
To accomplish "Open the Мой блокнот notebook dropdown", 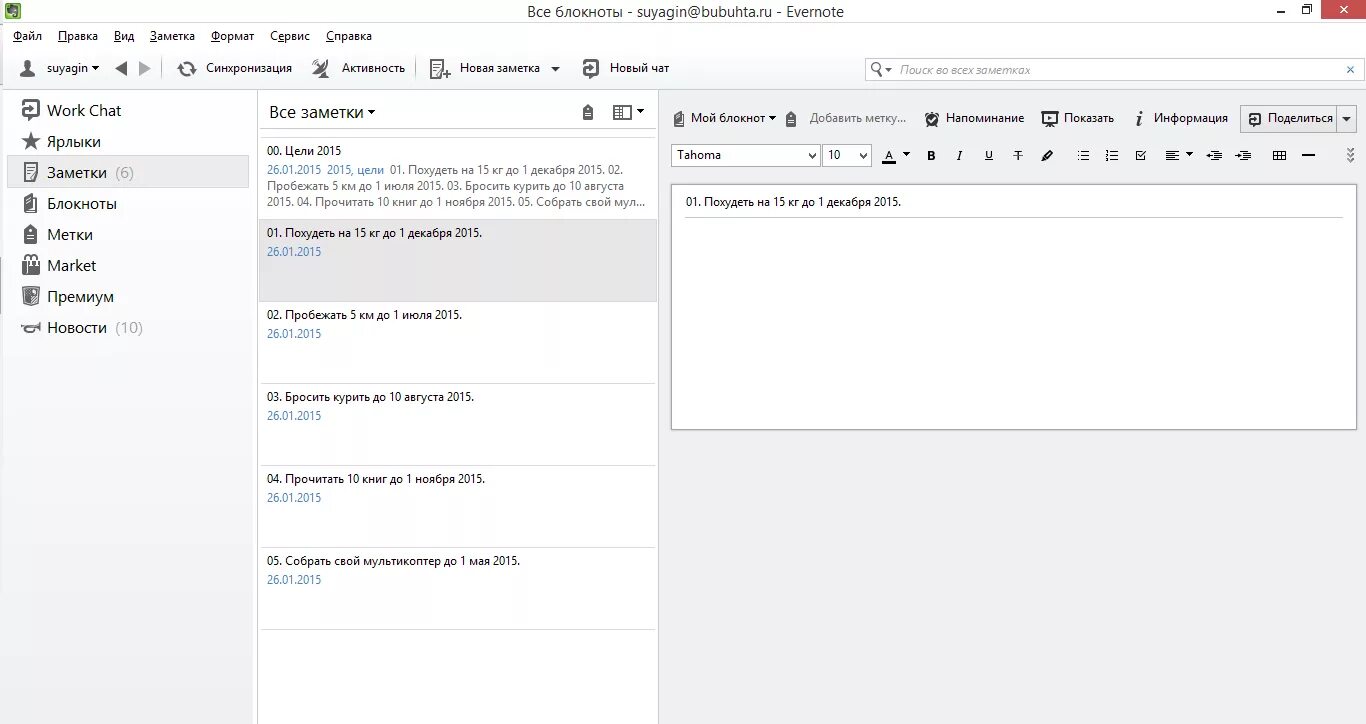I will point(725,118).
